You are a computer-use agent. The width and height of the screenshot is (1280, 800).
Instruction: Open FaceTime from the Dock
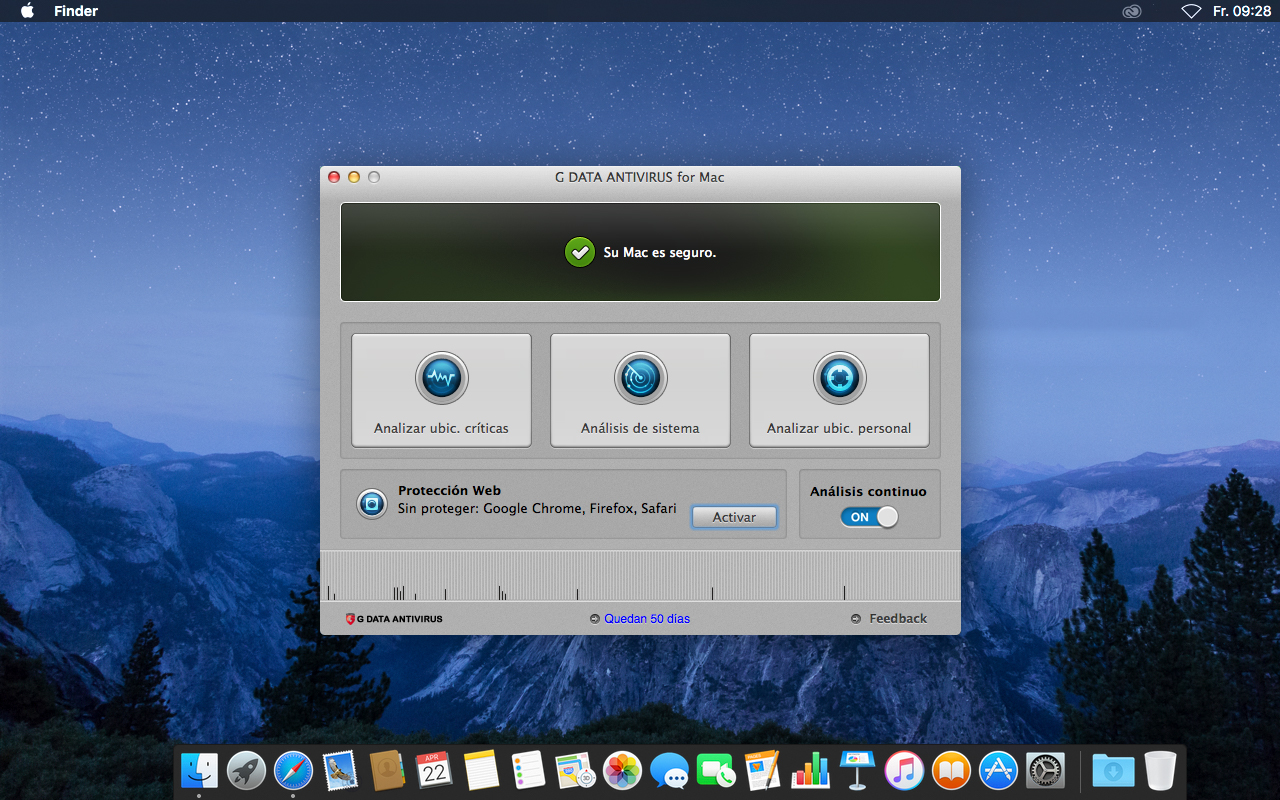[x=716, y=770]
